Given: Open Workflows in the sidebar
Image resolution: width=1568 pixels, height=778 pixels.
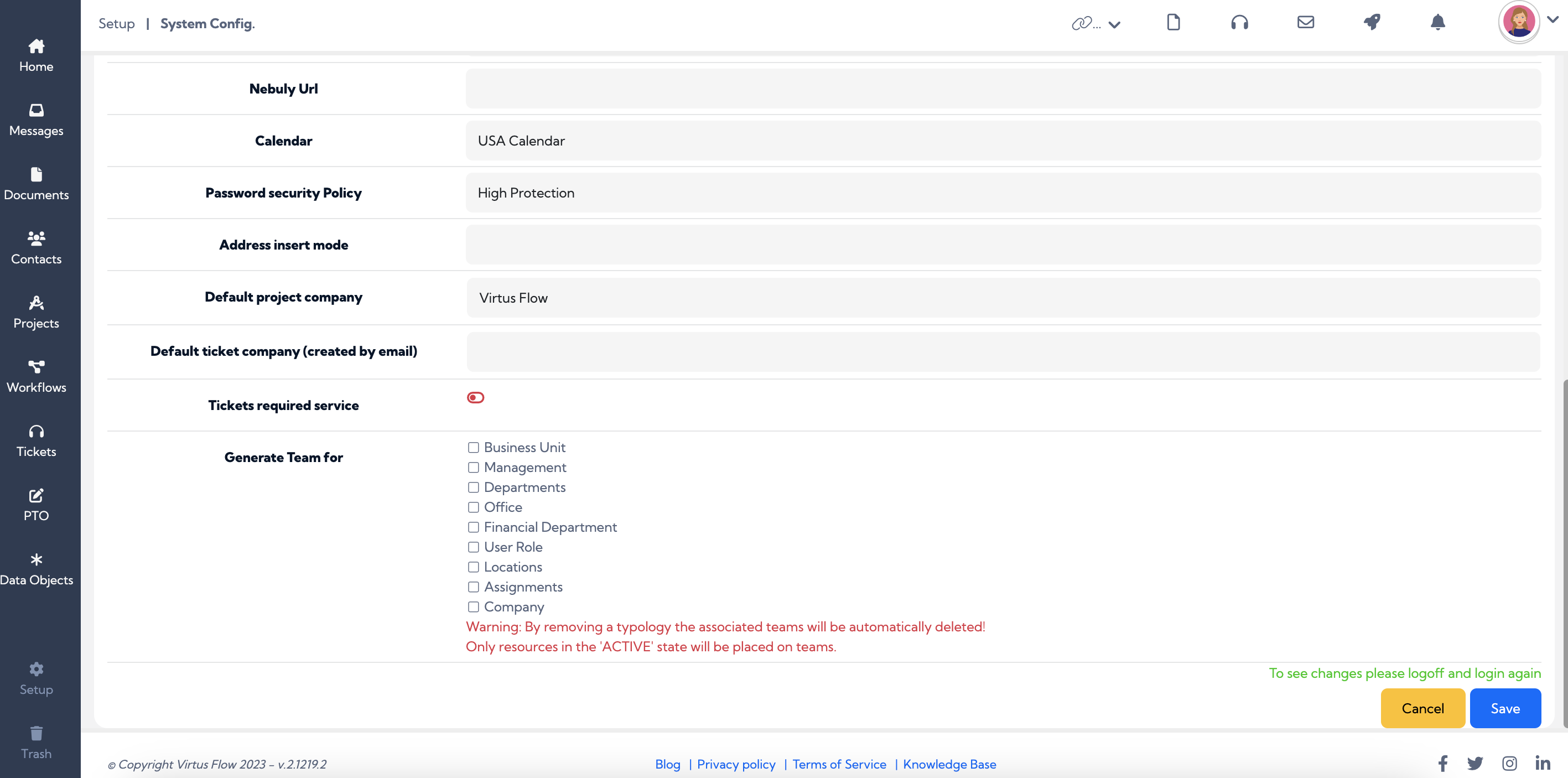Looking at the screenshot, I should click(37, 376).
